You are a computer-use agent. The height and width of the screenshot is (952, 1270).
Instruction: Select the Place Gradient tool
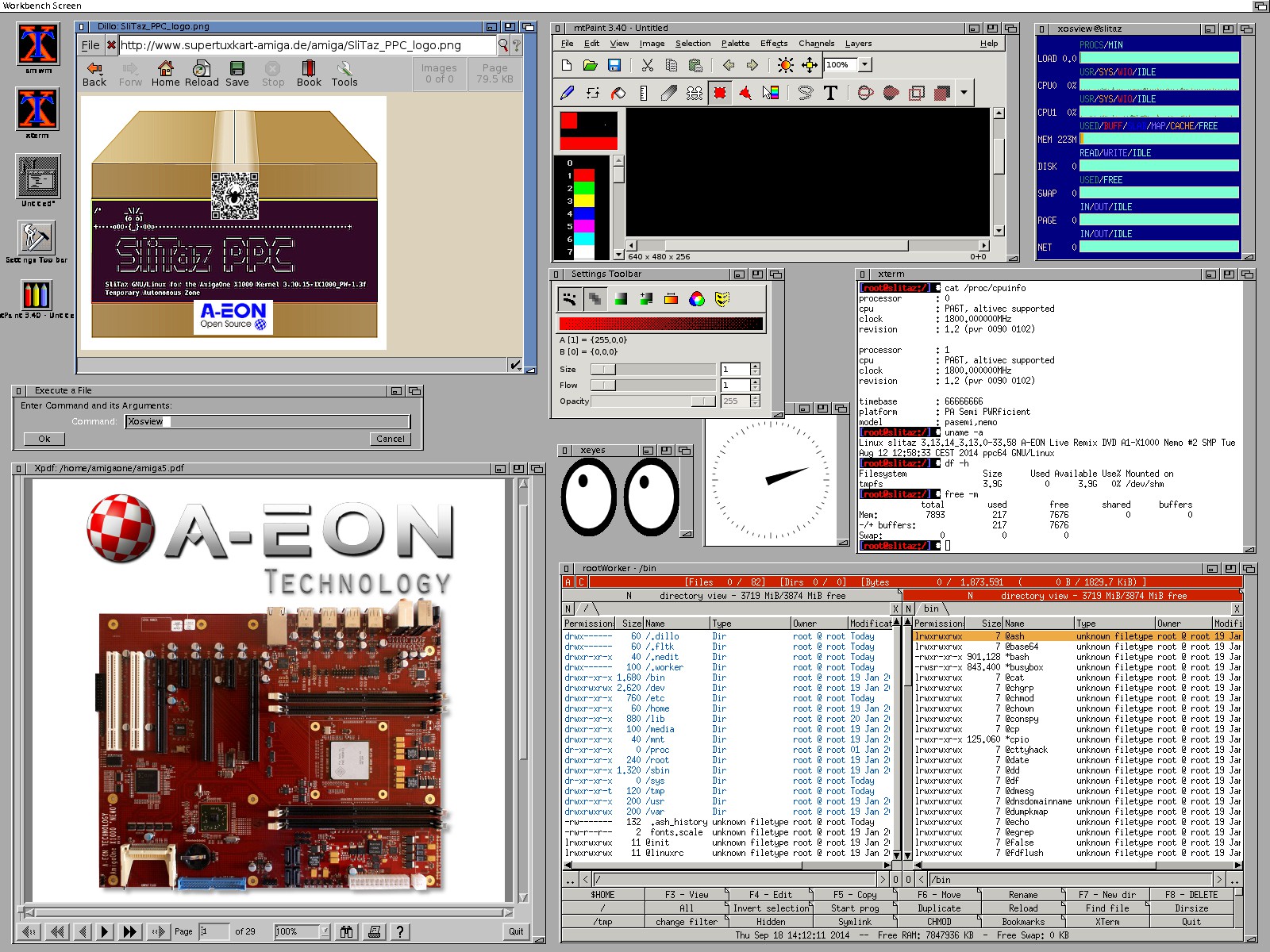click(x=771, y=93)
